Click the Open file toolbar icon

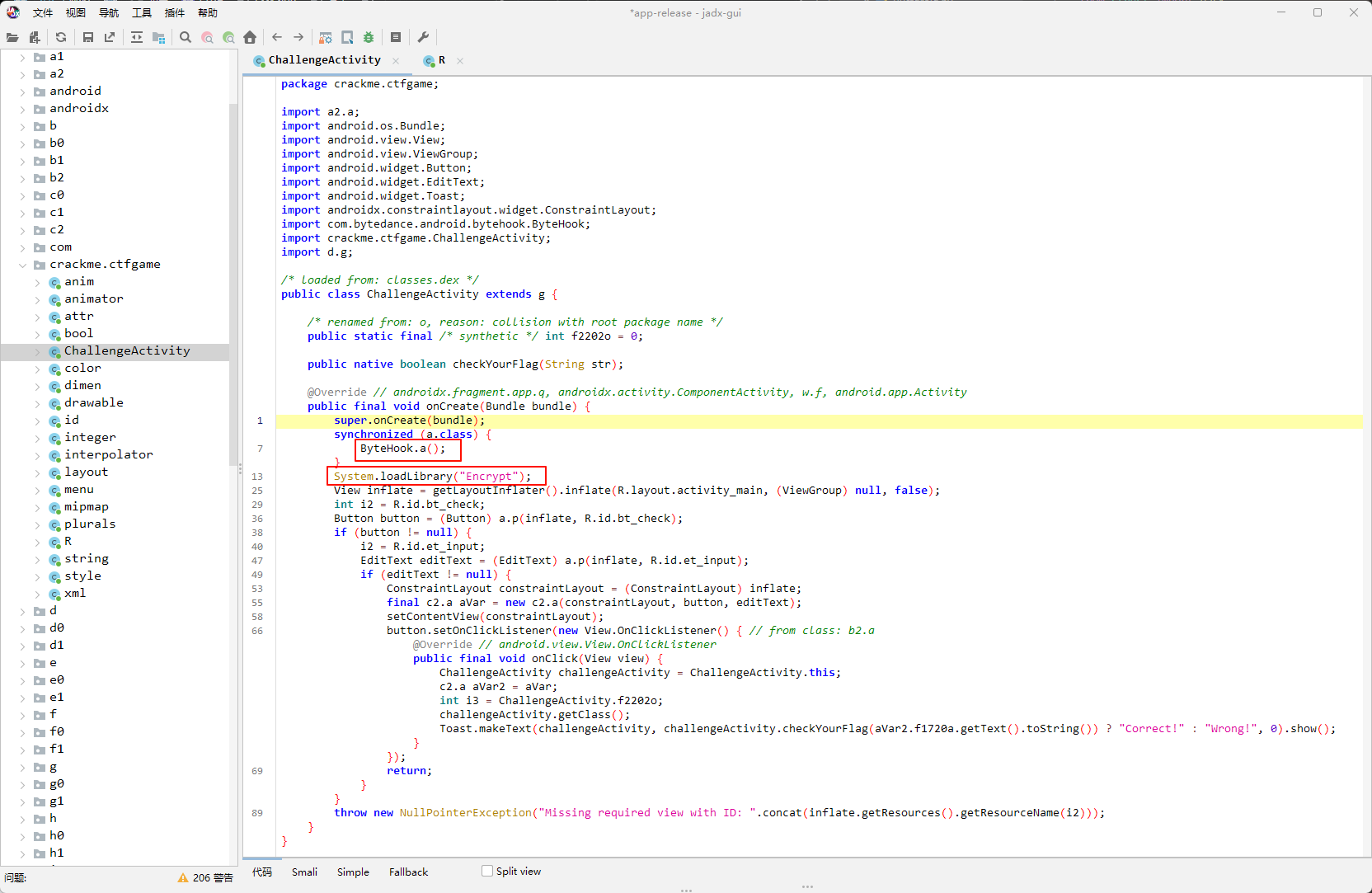pos(12,37)
